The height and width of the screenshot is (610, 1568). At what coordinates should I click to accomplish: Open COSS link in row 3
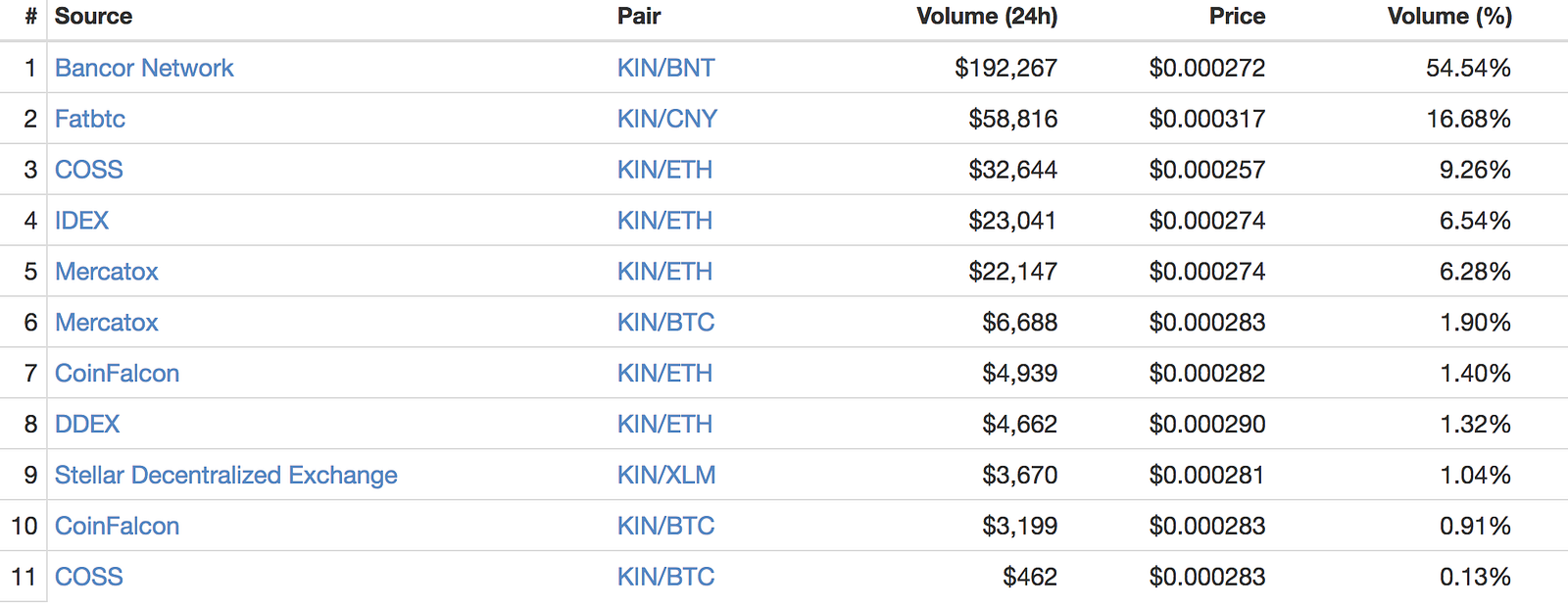(89, 170)
